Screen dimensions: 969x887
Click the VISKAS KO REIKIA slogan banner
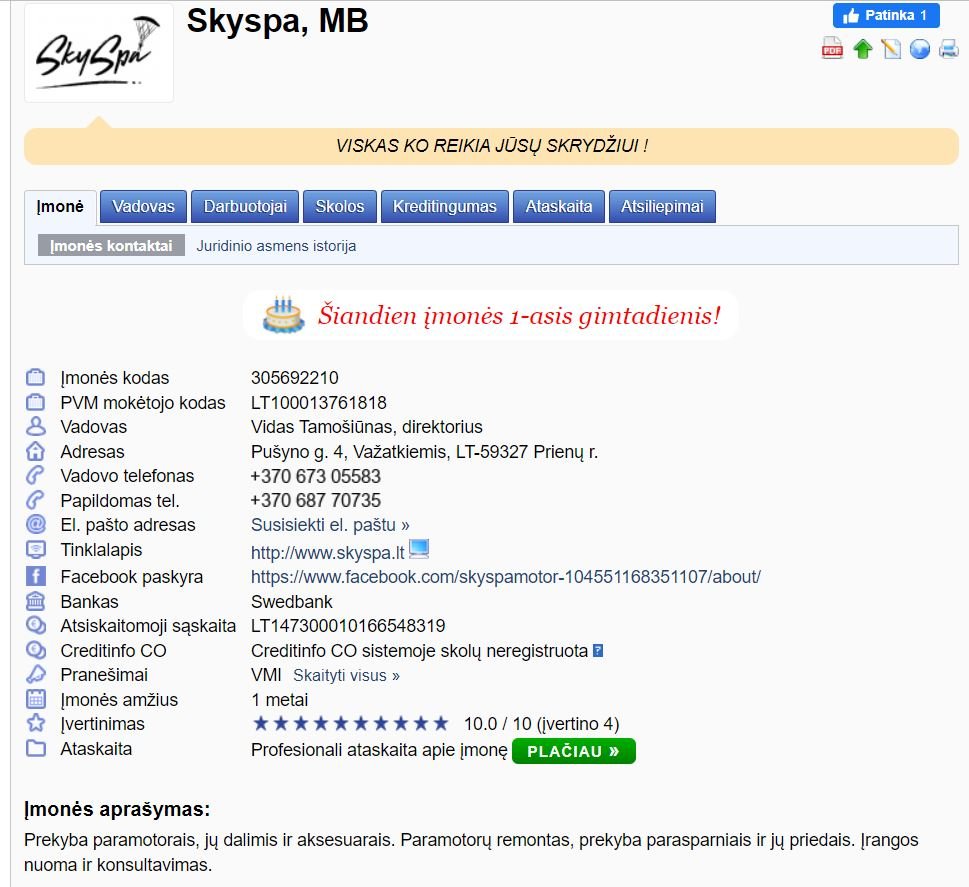point(491,146)
